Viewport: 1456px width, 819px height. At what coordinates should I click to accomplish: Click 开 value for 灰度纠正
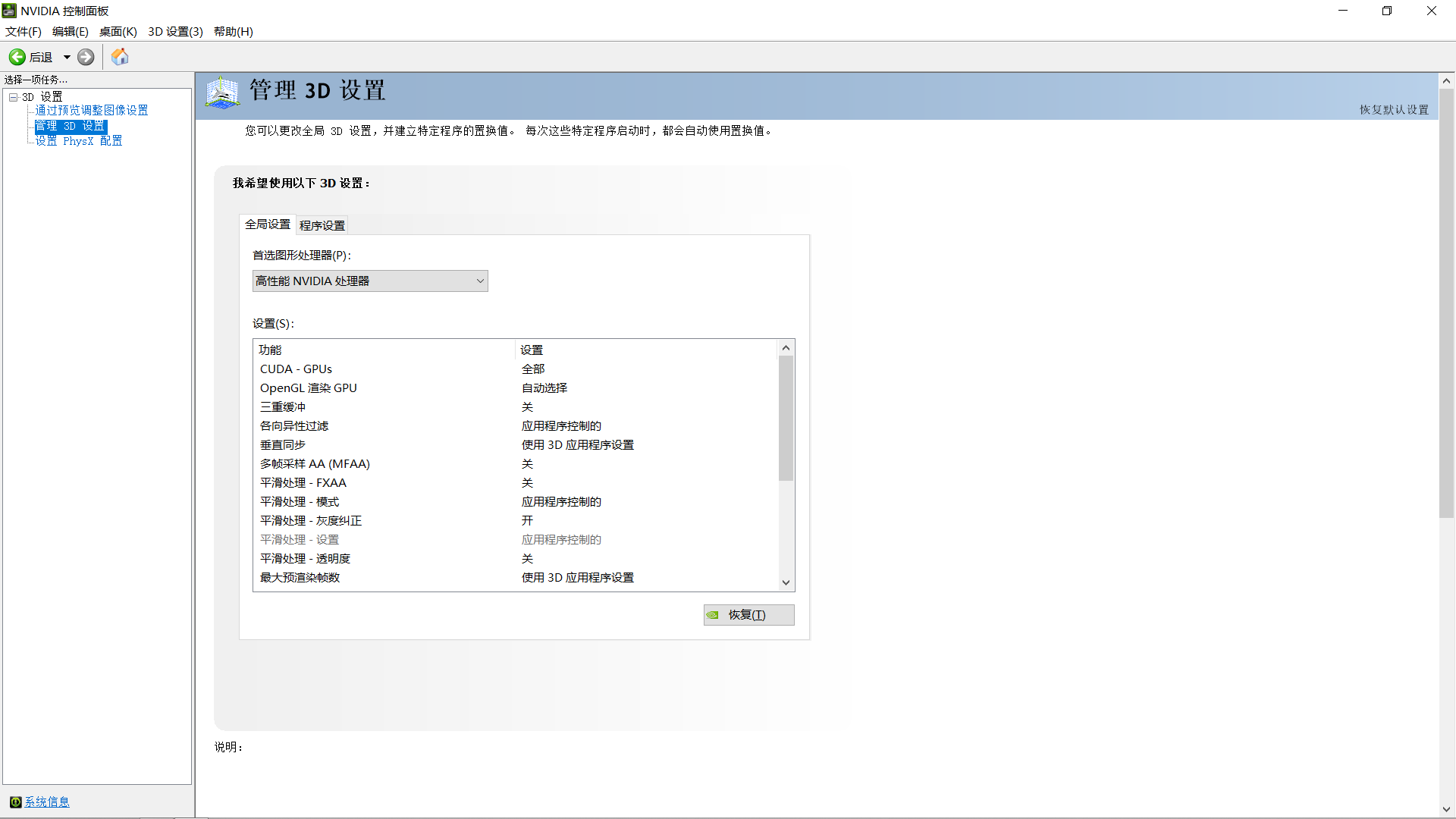point(527,521)
